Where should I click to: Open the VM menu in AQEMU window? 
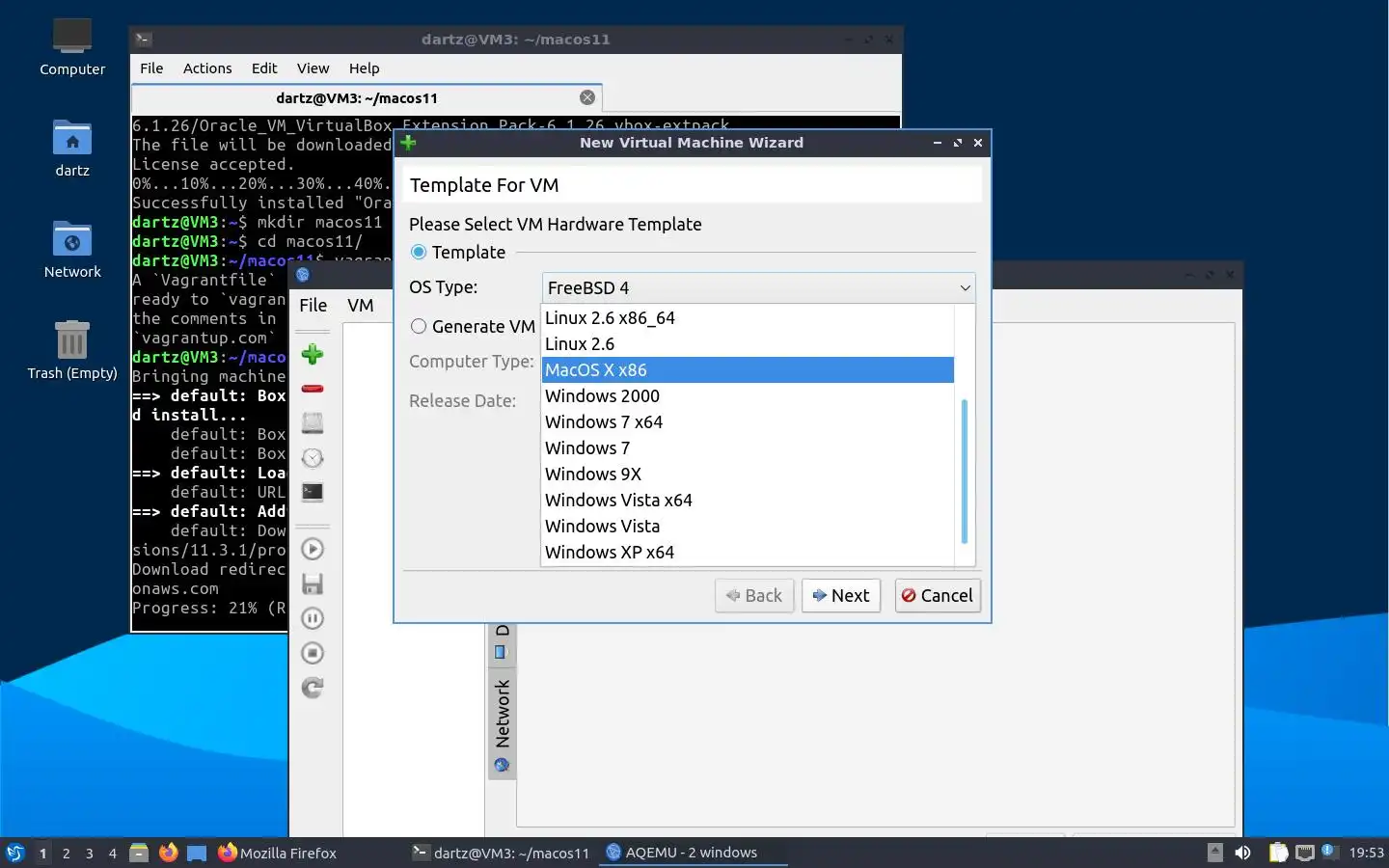pyautogui.click(x=360, y=305)
